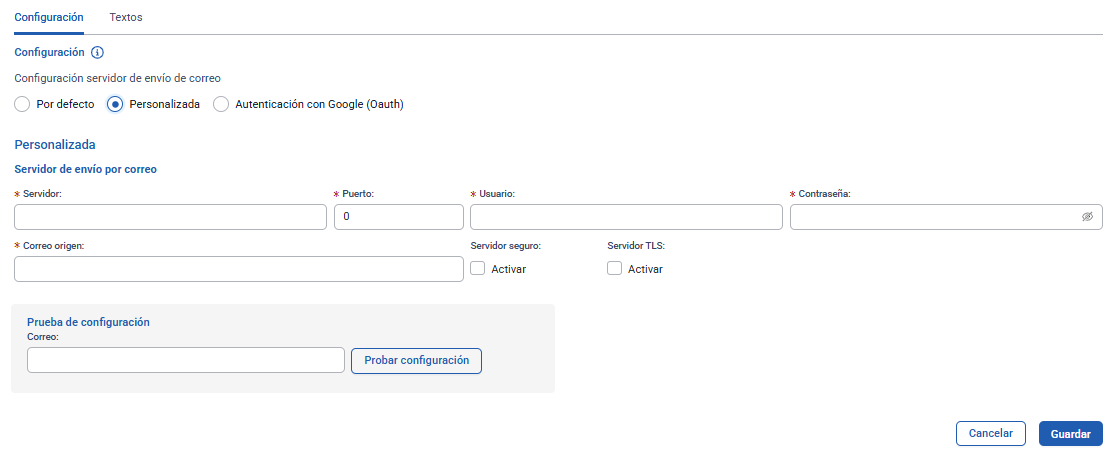
Task: Toggle password visibility eye icon
Action: point(1087,217)
